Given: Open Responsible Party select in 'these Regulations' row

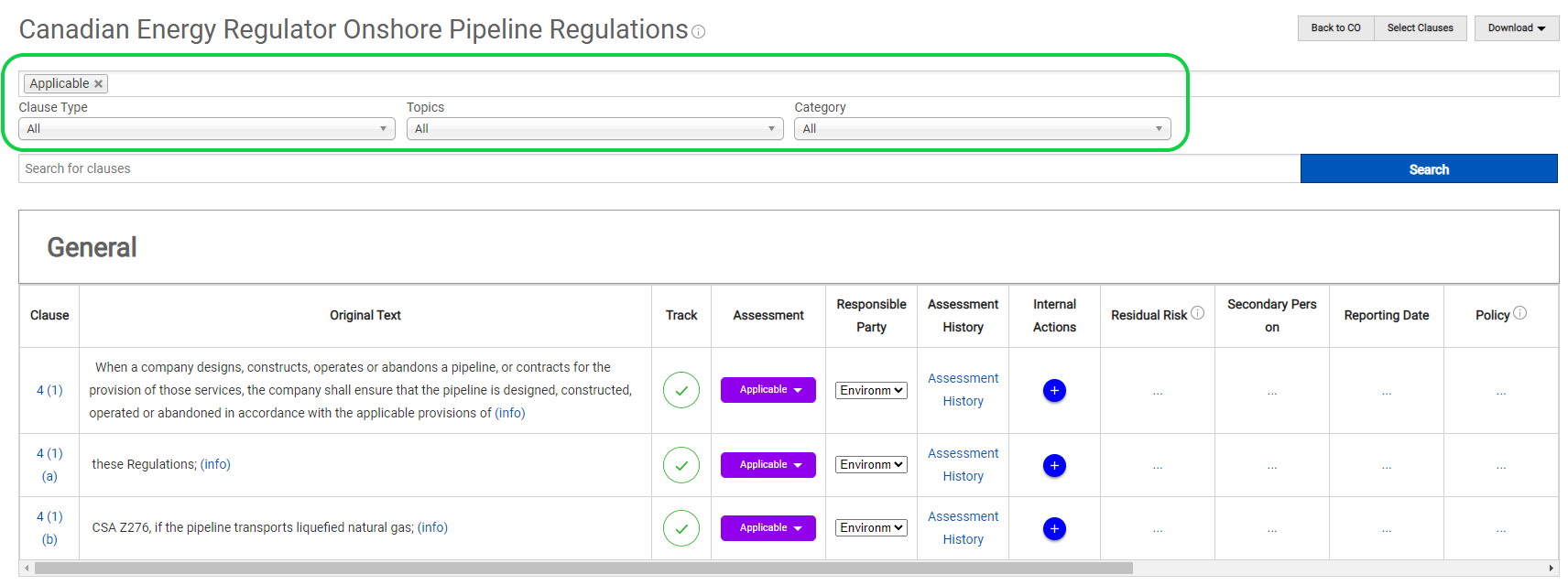Looking at the screenshot, I should click(x=871, y=465).
